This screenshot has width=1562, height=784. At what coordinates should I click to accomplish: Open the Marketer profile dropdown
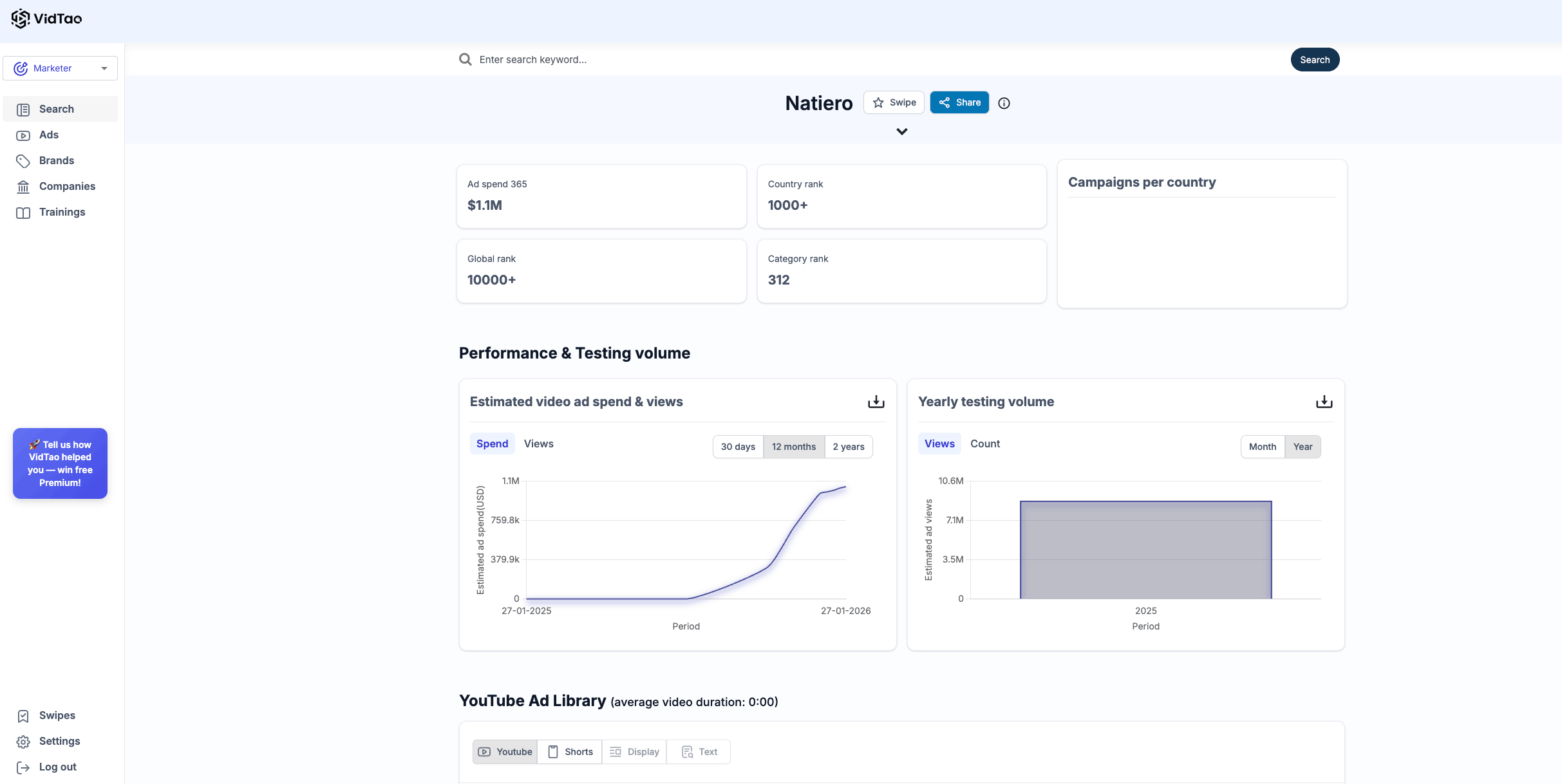point(60,68)
